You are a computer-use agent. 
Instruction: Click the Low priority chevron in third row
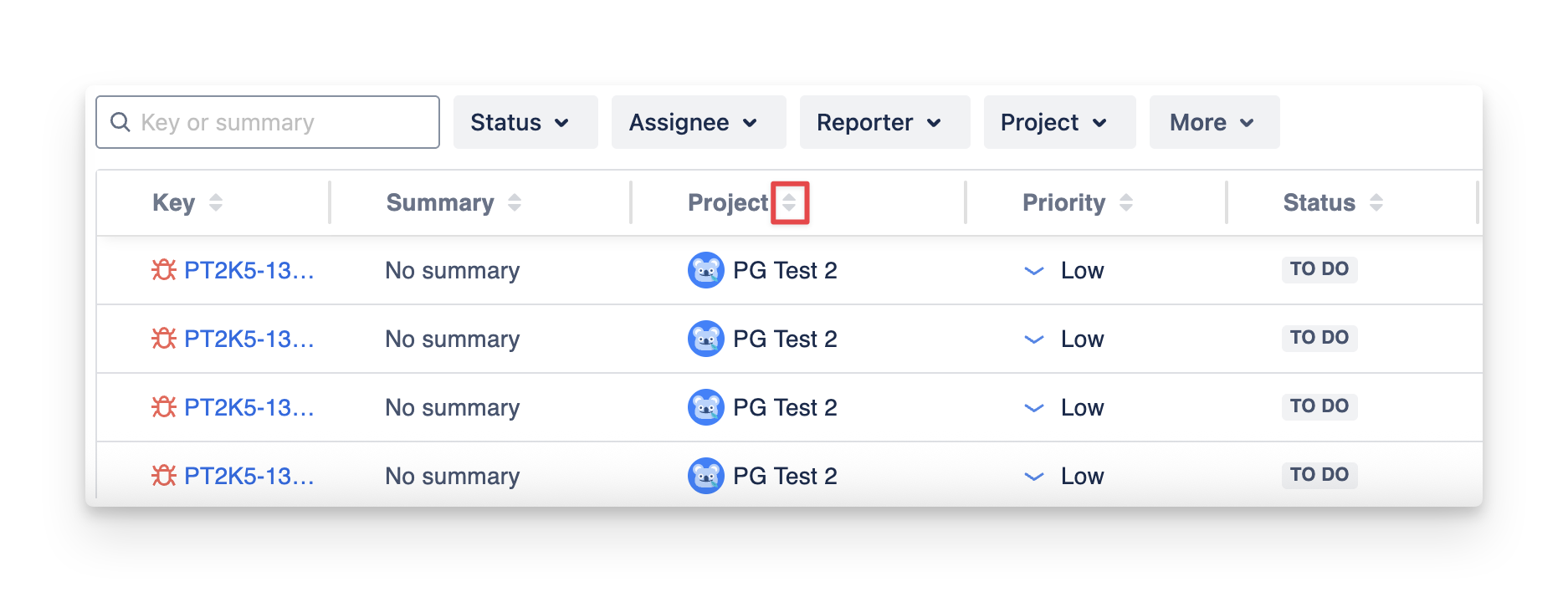(x=1034, y=408)
